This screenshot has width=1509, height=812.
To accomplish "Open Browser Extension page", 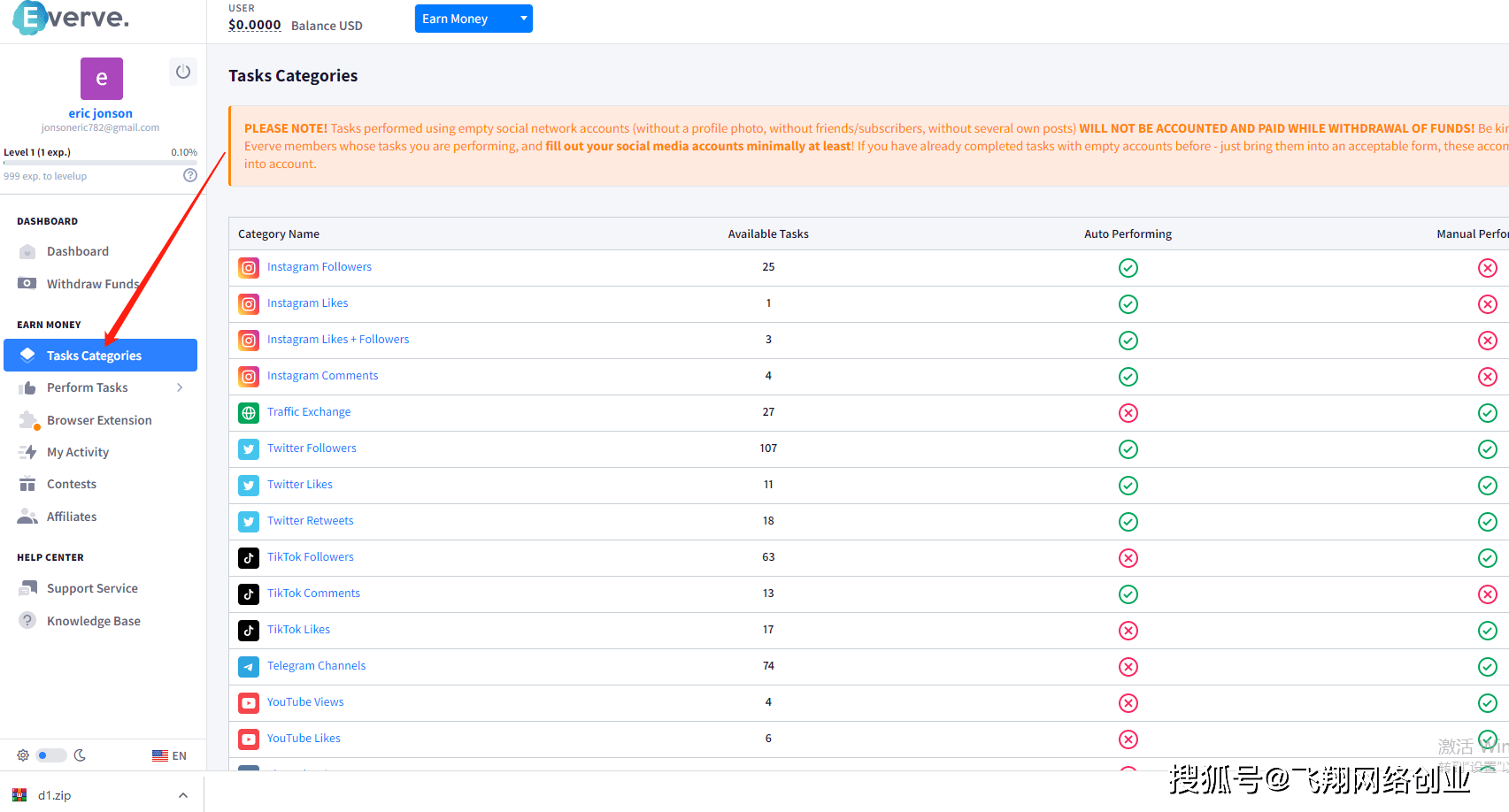I will click(x=100, y=420).
